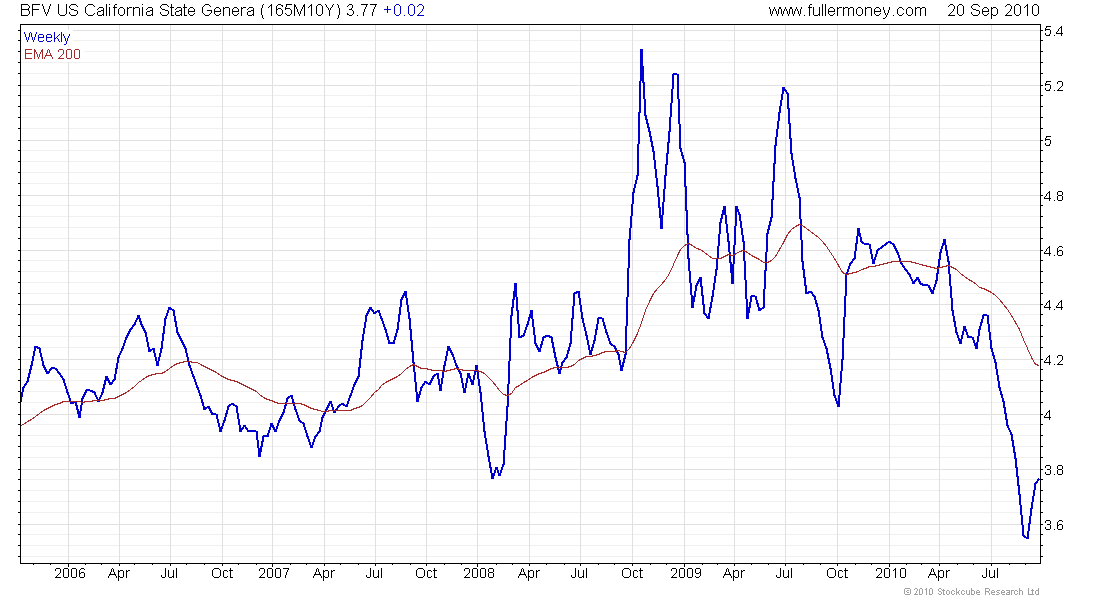Click the 'Oct' label before 2009
The image size is (1100, 600).
(x=631, y=573)
